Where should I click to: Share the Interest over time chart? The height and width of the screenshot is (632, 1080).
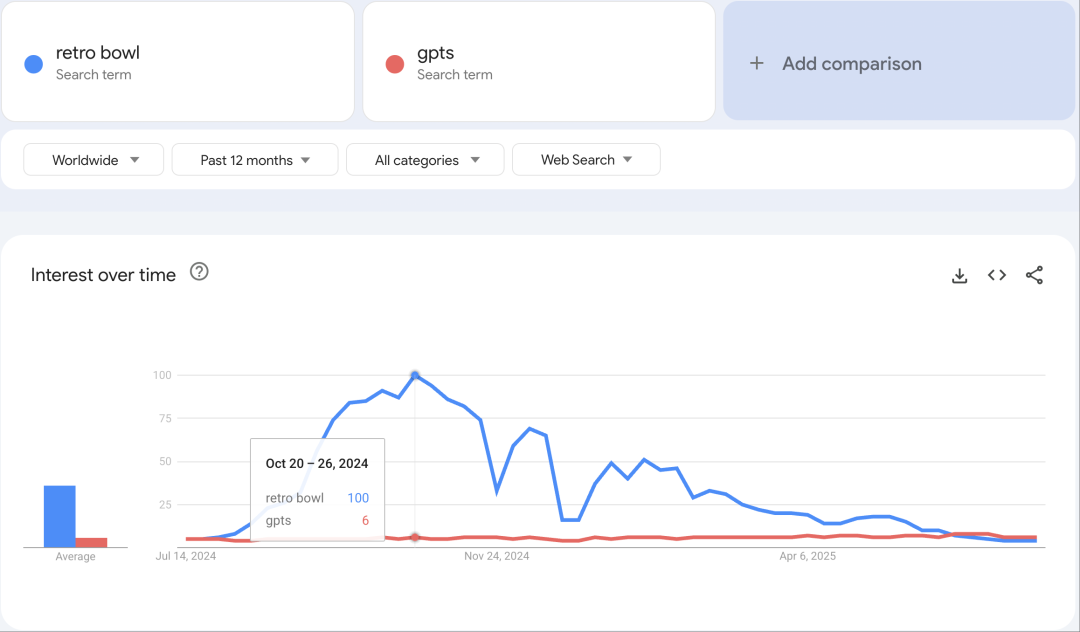pos(1034,275)
